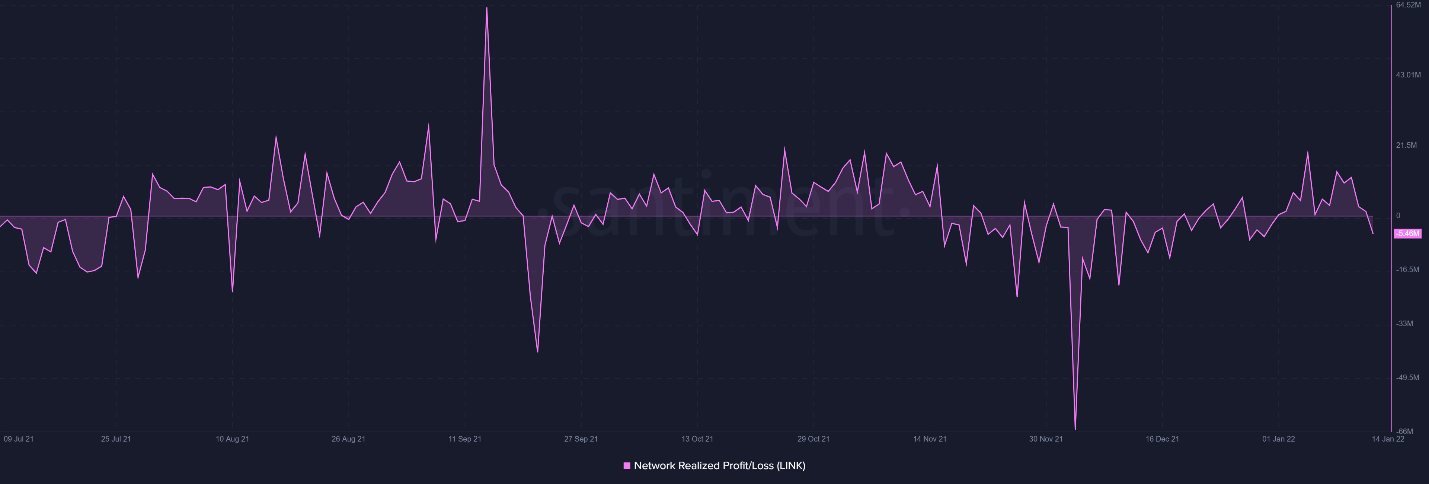Click the '09 Jul 21' date label
Screen dimensions: 1429x484
click(x=20, y=439)
